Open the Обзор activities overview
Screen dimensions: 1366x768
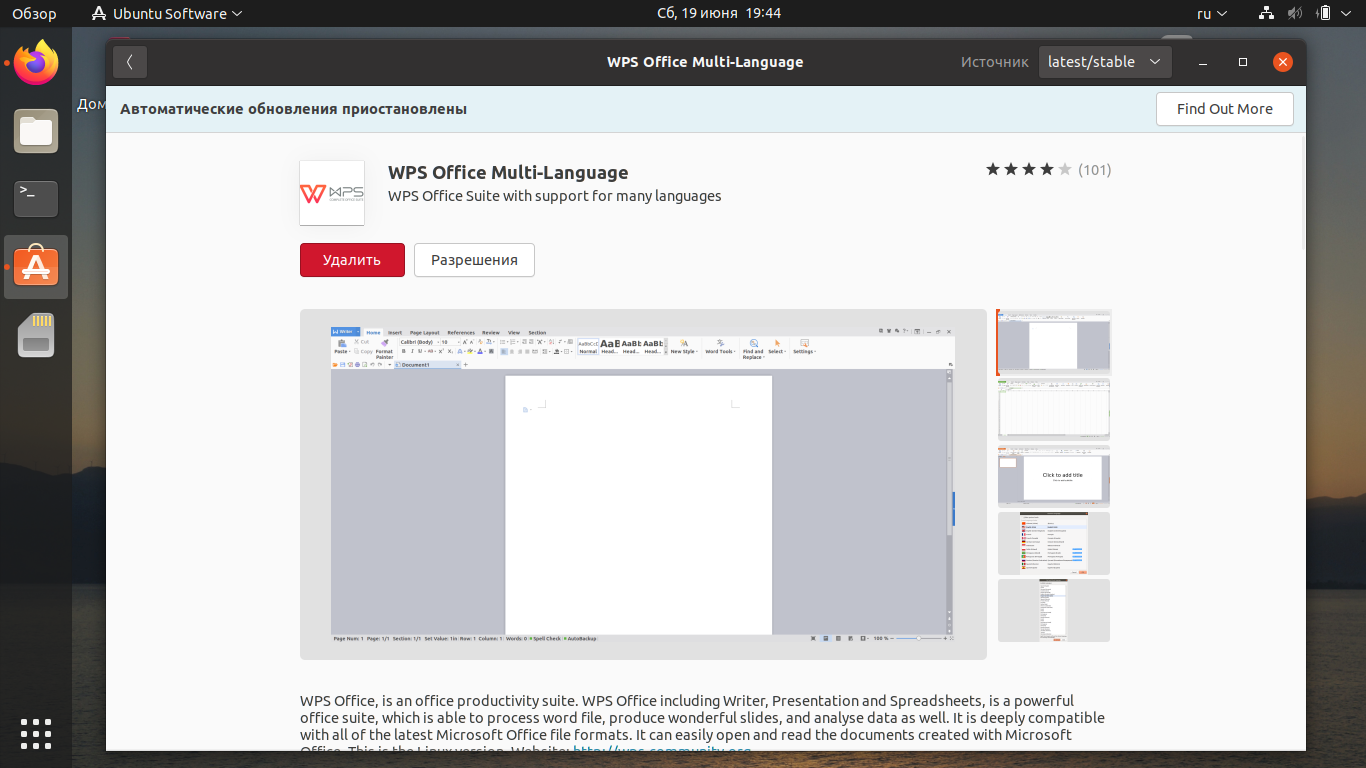pyautogui.click(x=34, y=13)
